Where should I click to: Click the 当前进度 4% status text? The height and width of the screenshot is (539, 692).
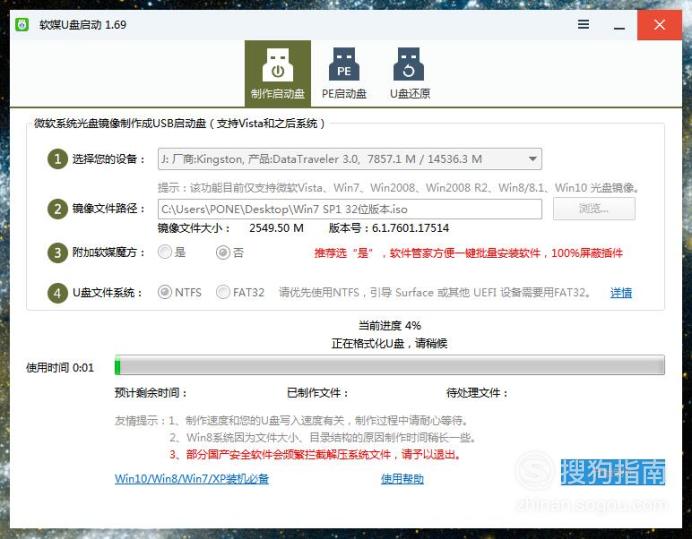point(390,326)
